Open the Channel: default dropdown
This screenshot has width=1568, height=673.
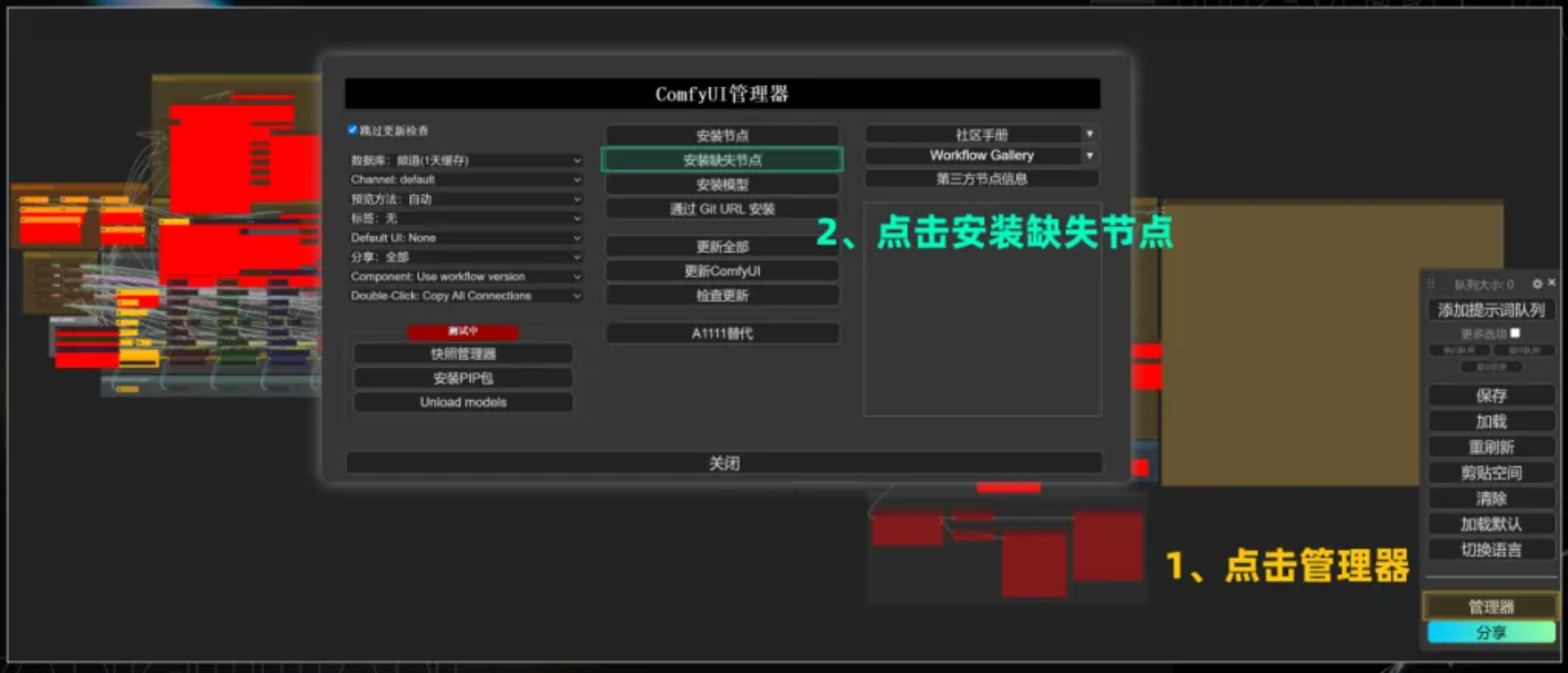[465, 179]
